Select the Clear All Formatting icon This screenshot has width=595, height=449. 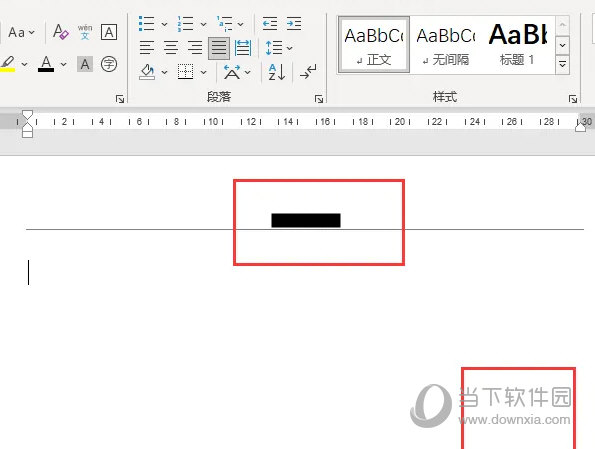(x=61, y=32)
